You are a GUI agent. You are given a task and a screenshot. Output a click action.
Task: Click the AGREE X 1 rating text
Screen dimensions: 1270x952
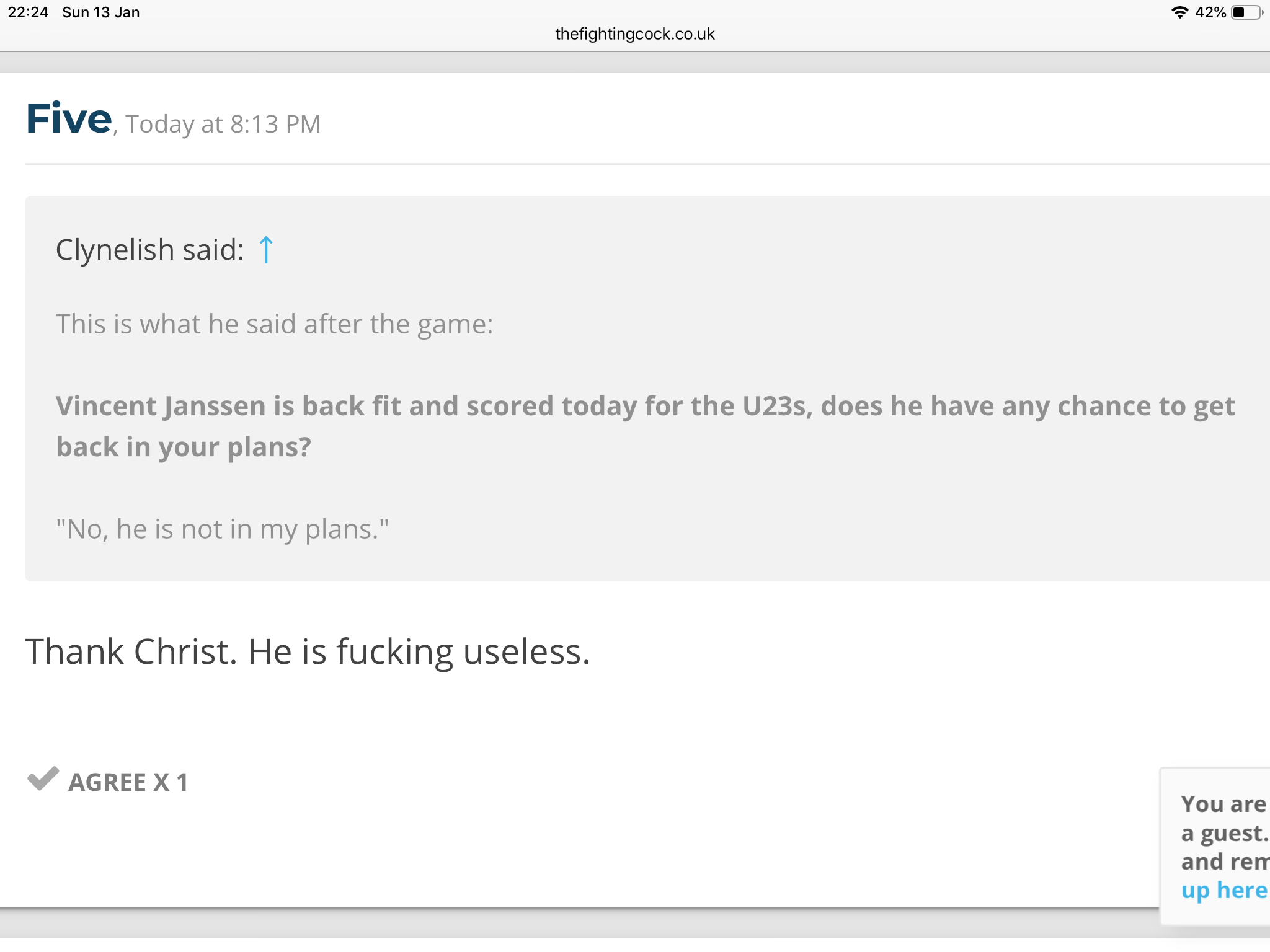point(128,782)
